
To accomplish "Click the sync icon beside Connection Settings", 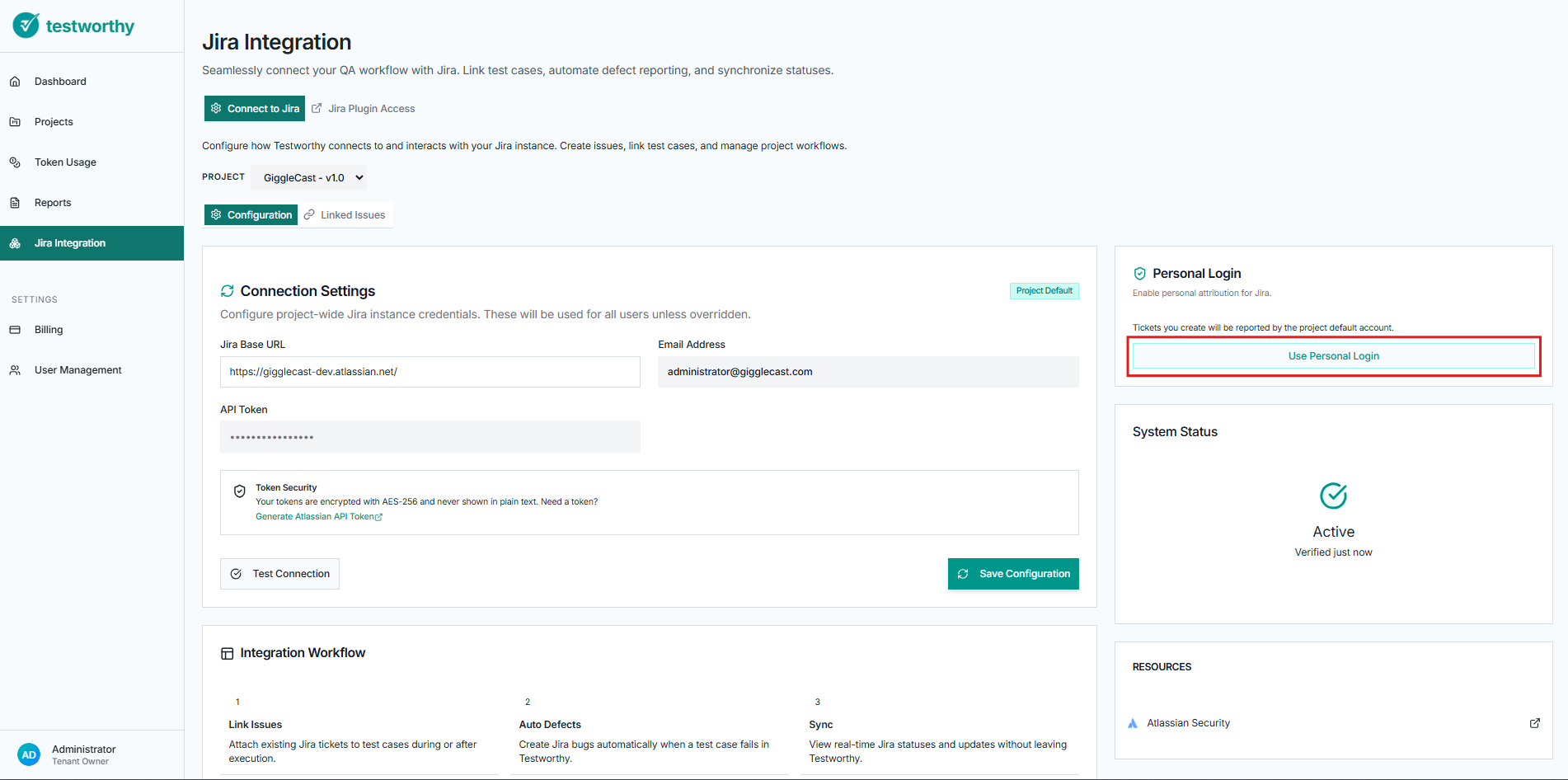I will coord(228,291).
